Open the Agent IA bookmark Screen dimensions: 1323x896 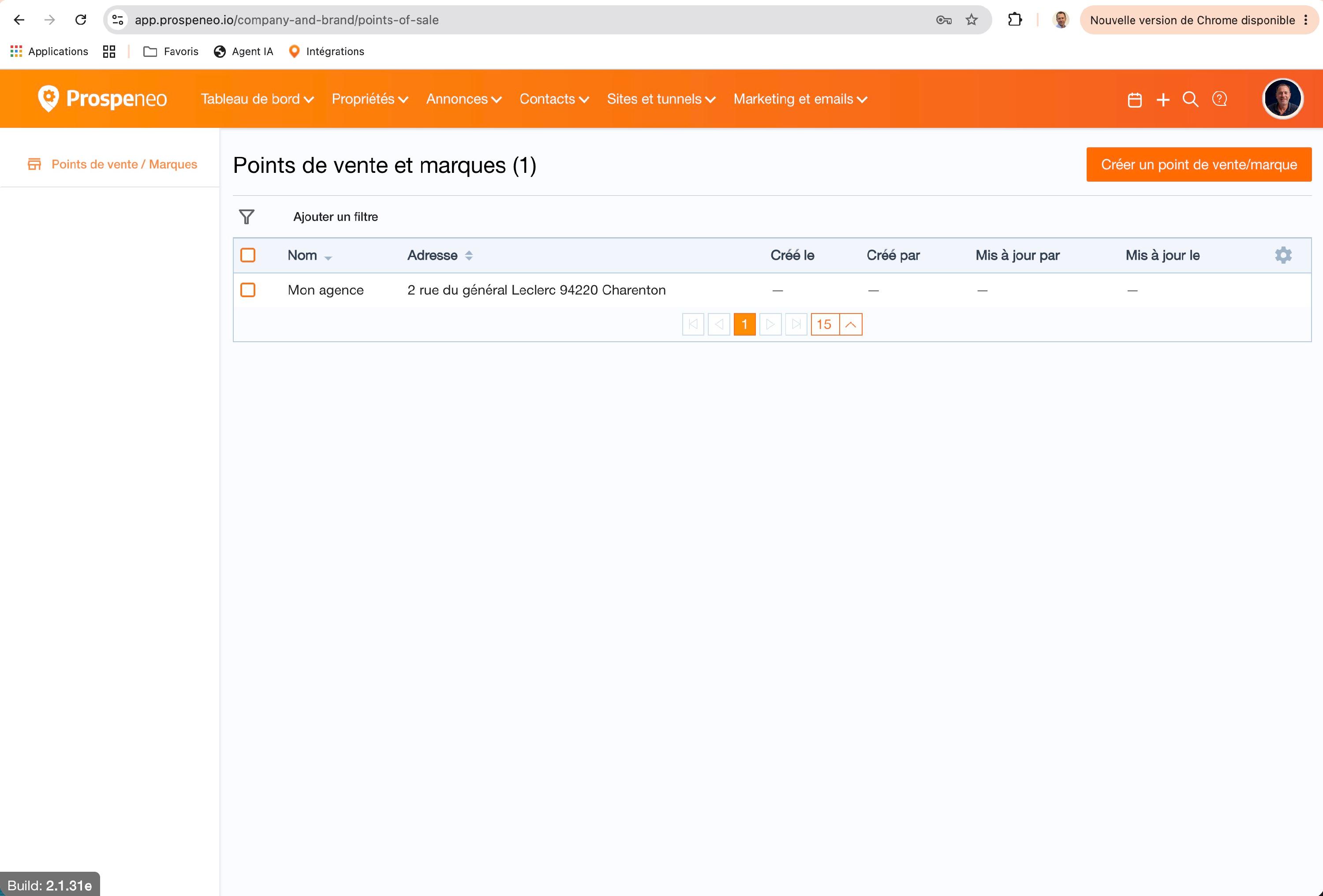coord(243,51)
